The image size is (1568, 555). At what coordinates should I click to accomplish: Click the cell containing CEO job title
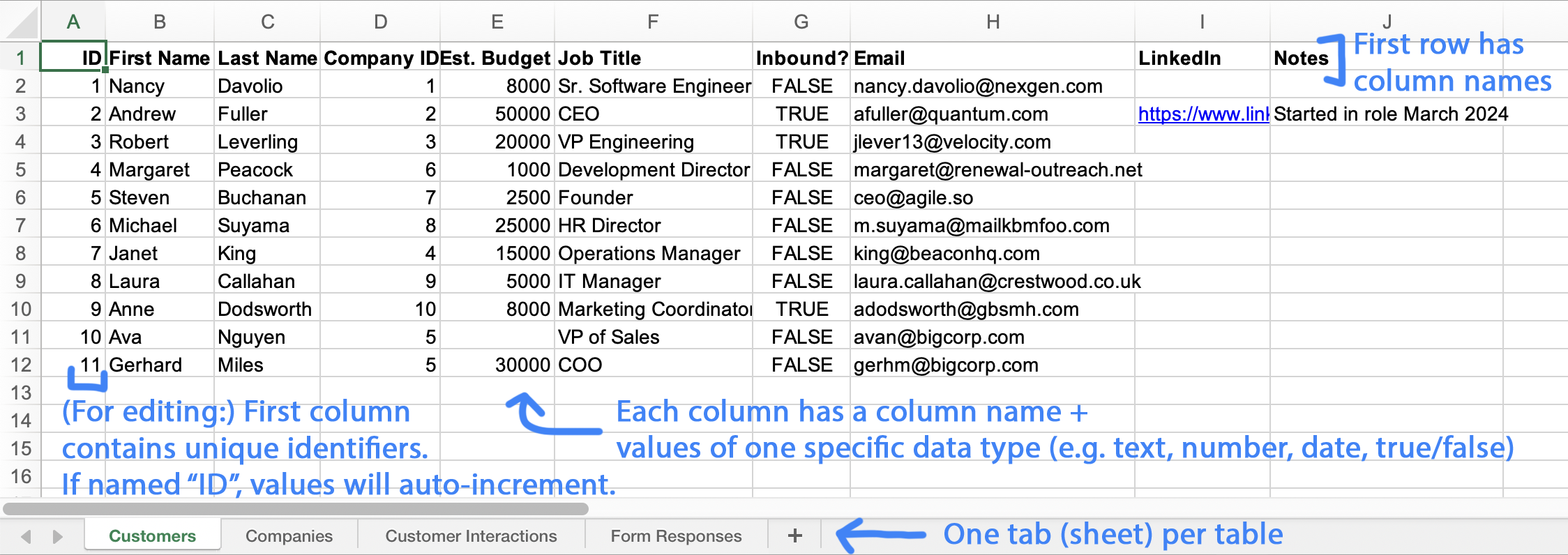pyautogui.click(x=652, y=113)
